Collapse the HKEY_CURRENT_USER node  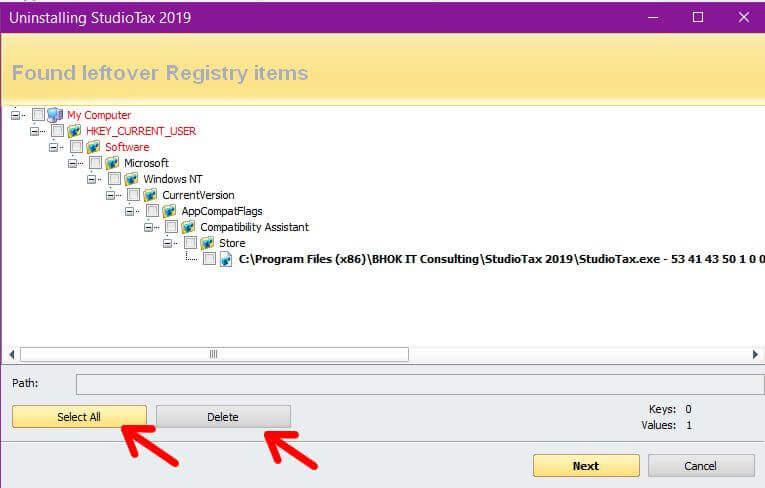(34, 131)
